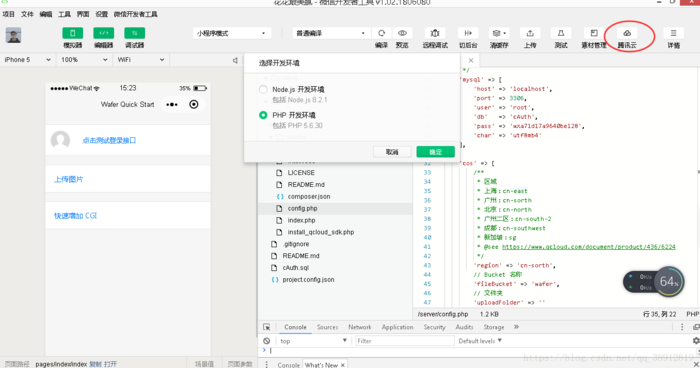Open the WiFi network type dropdown
Image resolution: width=700 pixels, height=368 pixels.
point(141,59)
